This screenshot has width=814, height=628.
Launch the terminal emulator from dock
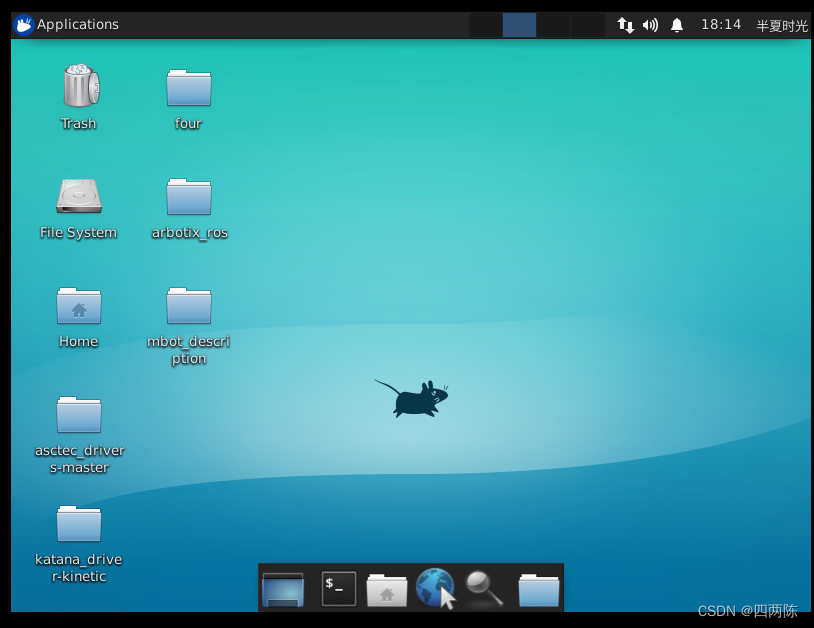pyautogui.click(x=338, y=589)
